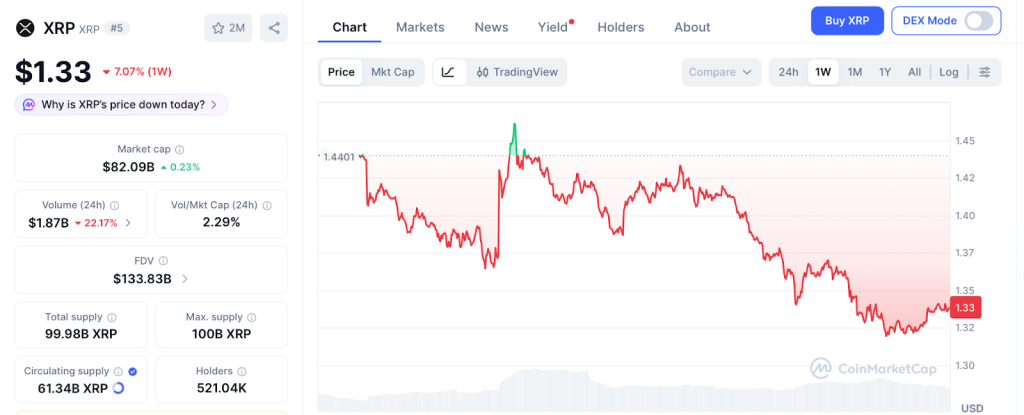Click the Buy XRP button
Viewport: 1024px width, 415px height.
tap(845, 20)
